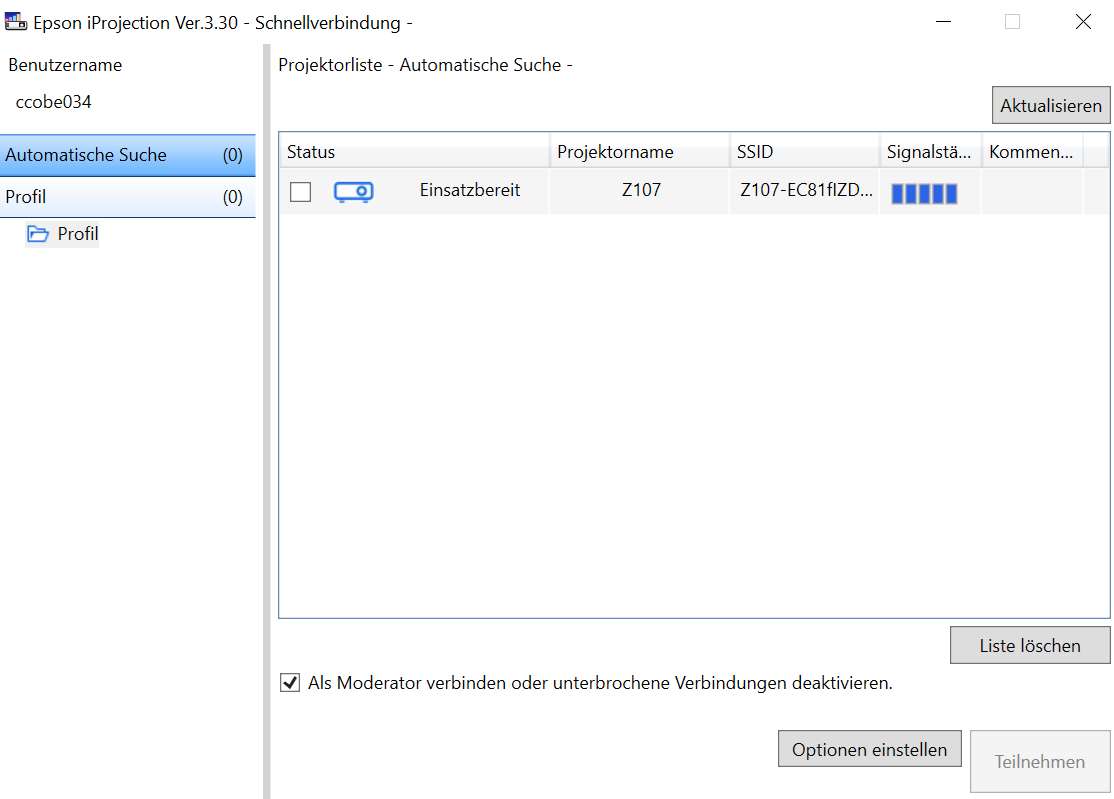Select the Automatische Suche tab
The height and width of the screenshot is (799, 1114).
(128, 155)
